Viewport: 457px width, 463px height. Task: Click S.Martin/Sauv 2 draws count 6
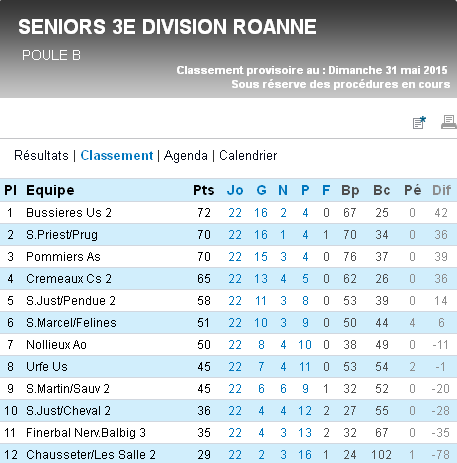[x=283, y=389]
